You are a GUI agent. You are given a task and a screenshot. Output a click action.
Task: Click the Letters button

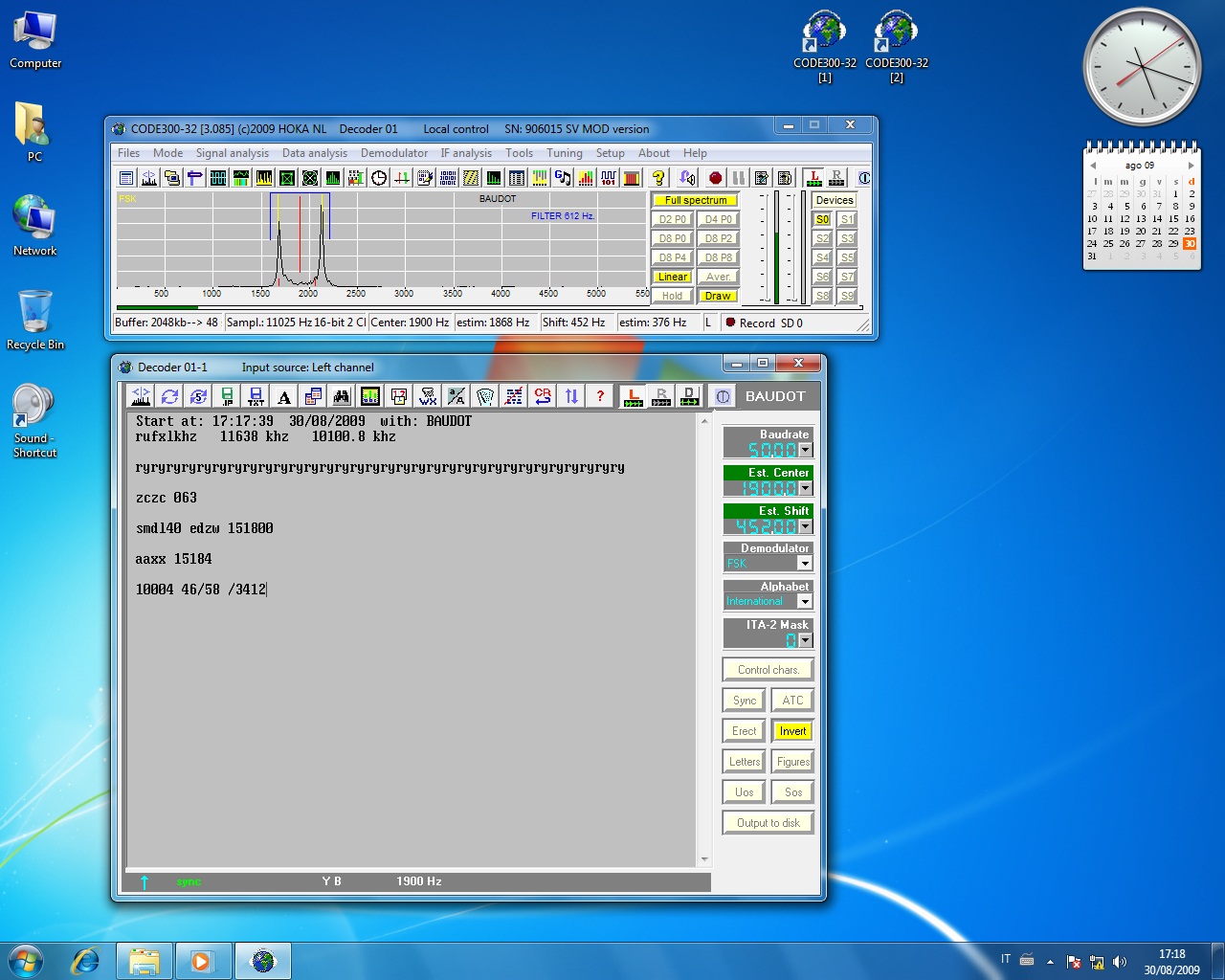(x=744, y=762)
